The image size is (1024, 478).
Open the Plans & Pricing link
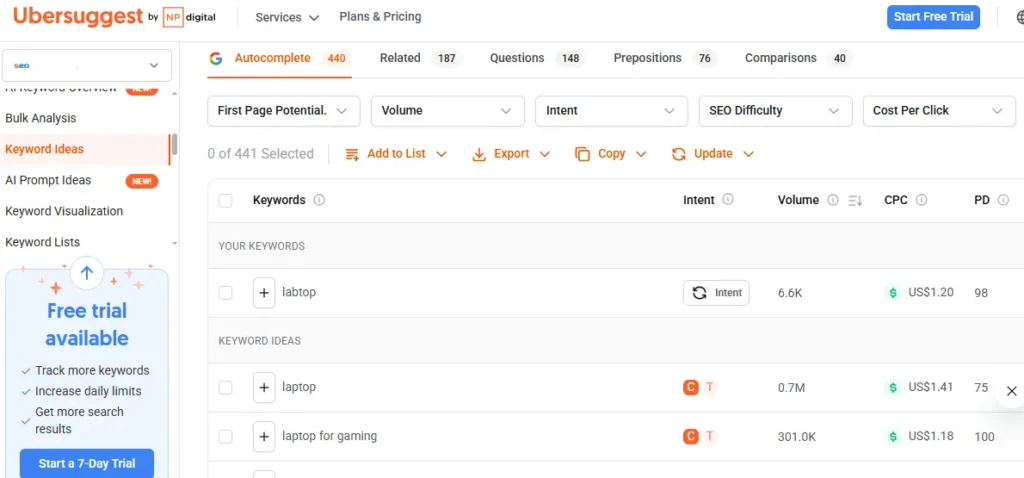coord(380,17)
